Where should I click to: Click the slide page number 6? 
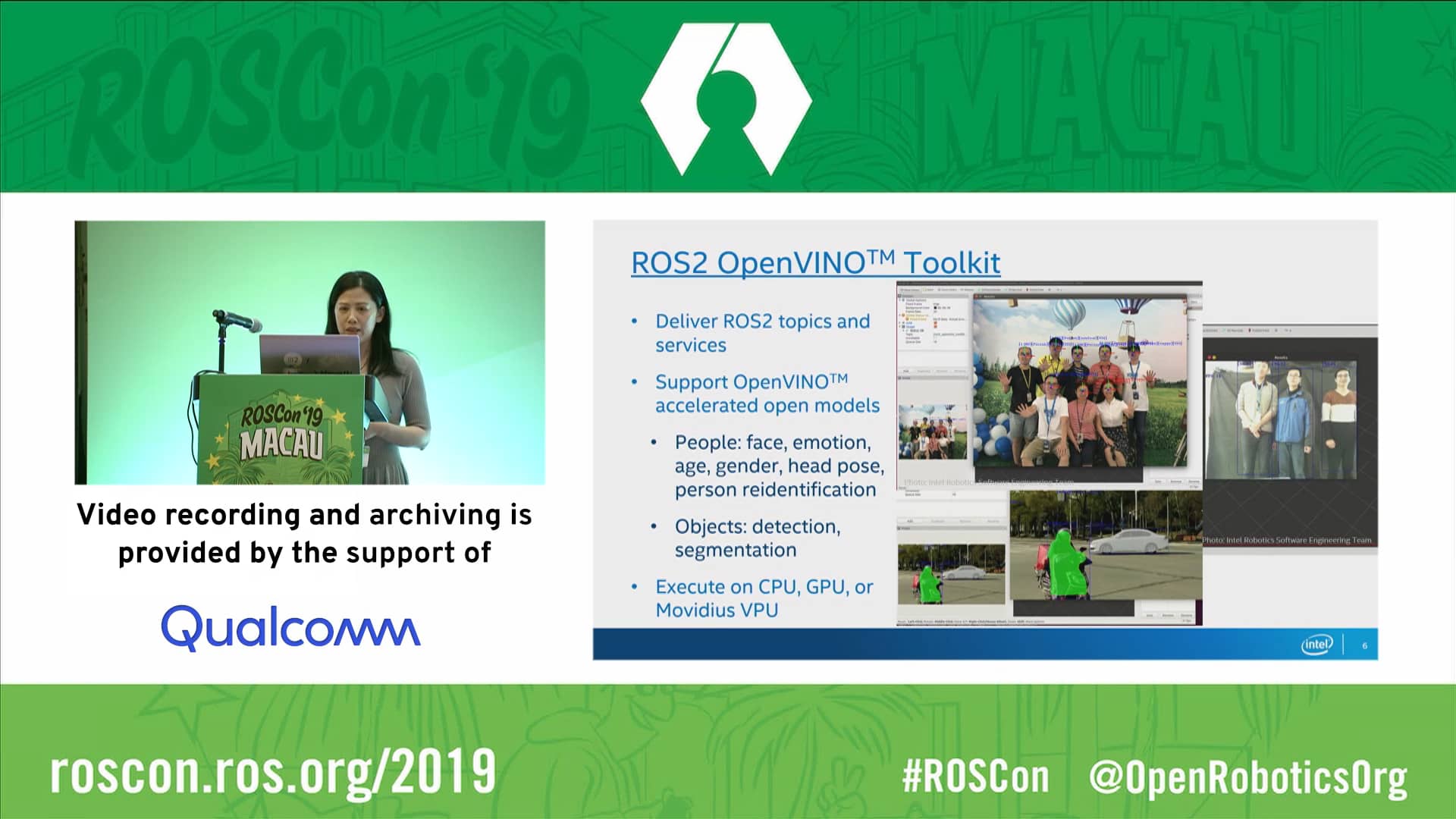[1364, 645]
